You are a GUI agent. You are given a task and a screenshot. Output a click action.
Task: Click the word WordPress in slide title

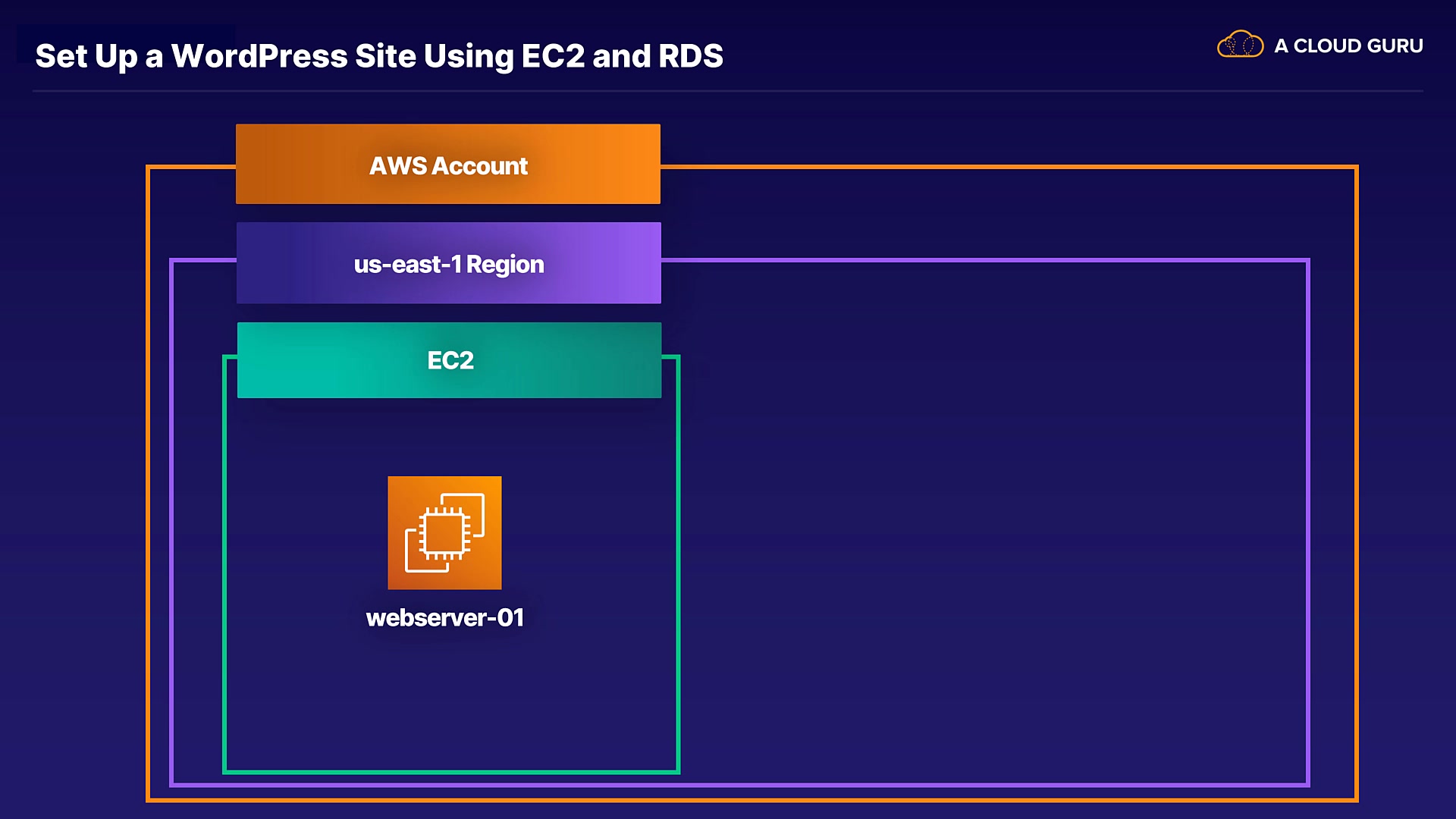(x=259, y=56)
